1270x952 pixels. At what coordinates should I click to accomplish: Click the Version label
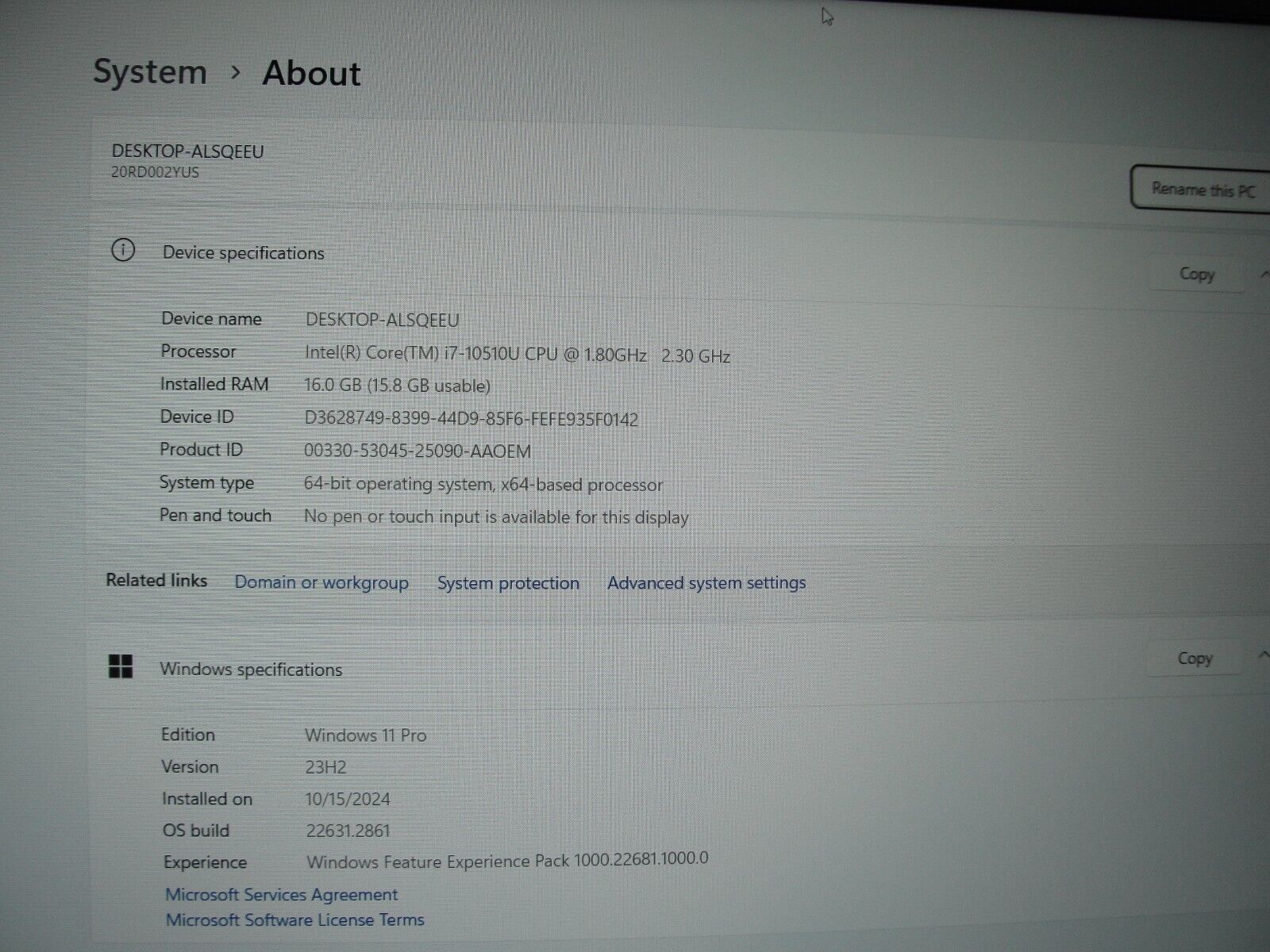tap(190, 766)
